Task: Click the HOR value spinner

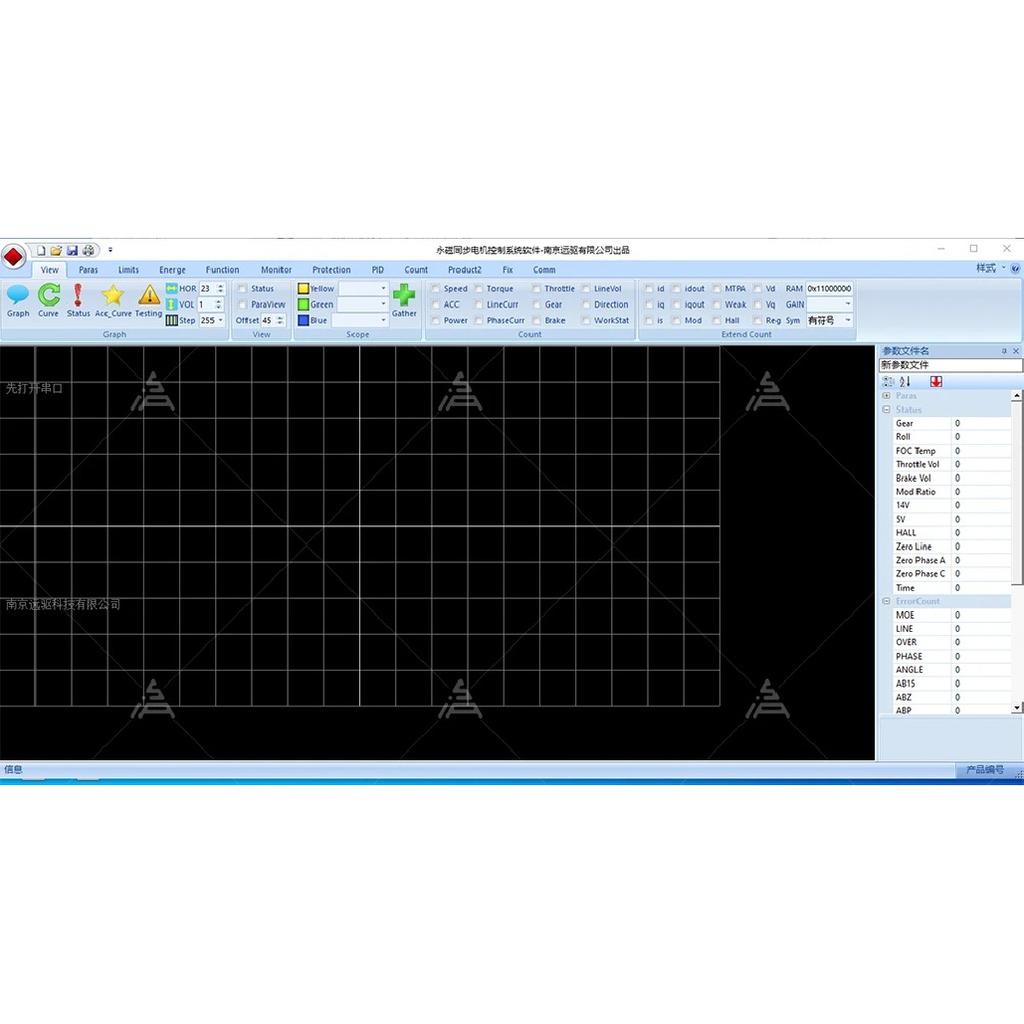Action: tap(221, 288)
